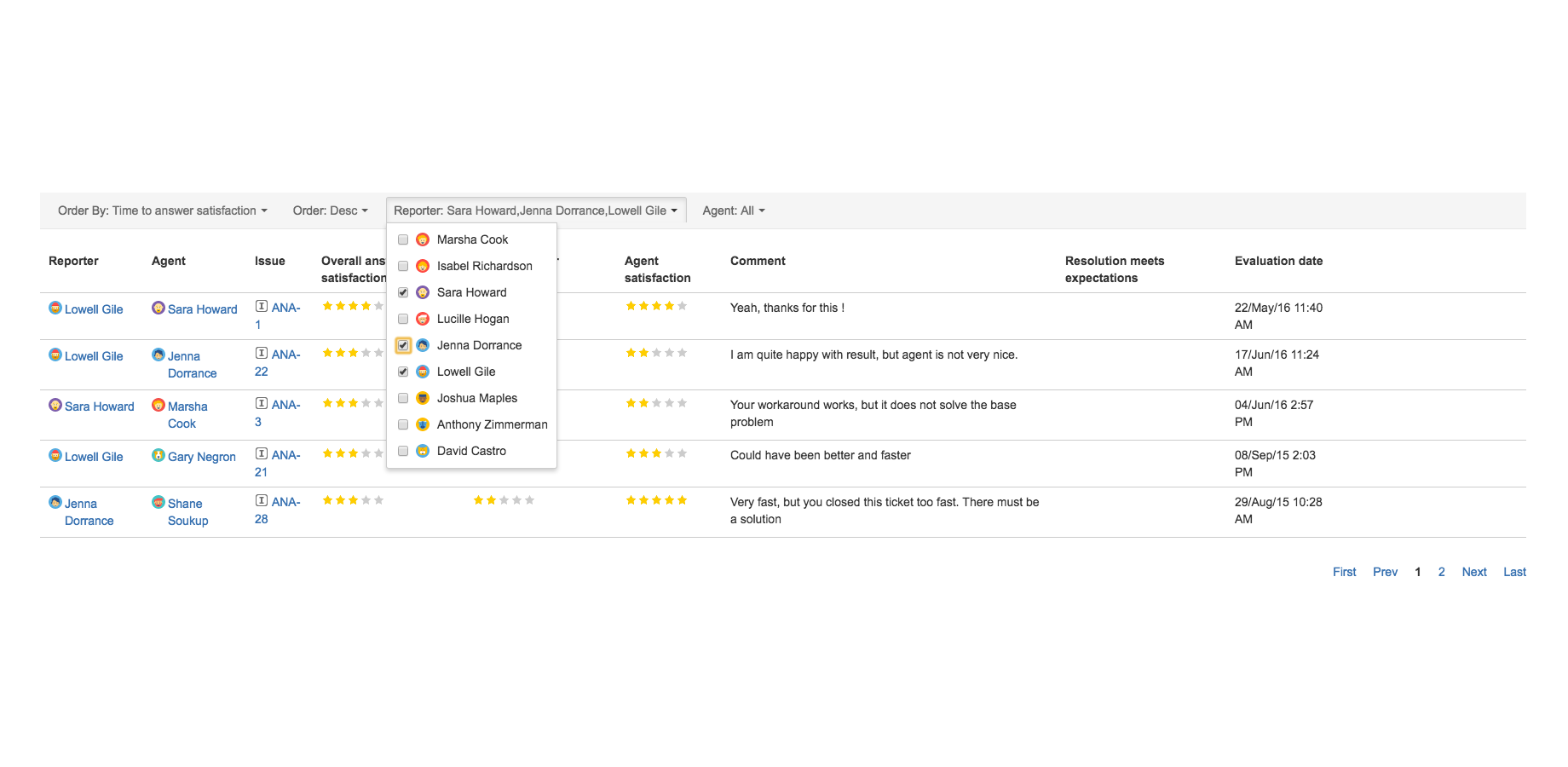This screenshot has width=1568, height=767.
Task: Select Anthony Zimmerman in the reporter list
Action: pyautogui.click(x=492, y=424)
